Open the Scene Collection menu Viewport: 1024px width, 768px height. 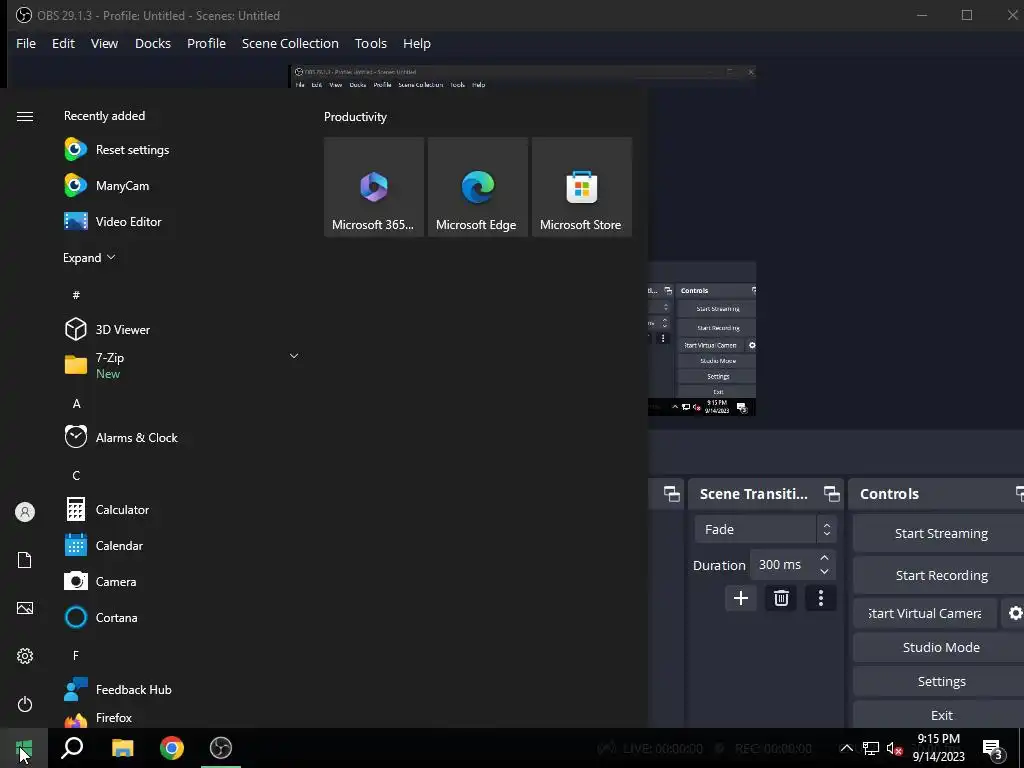click(x=290, y=43)
